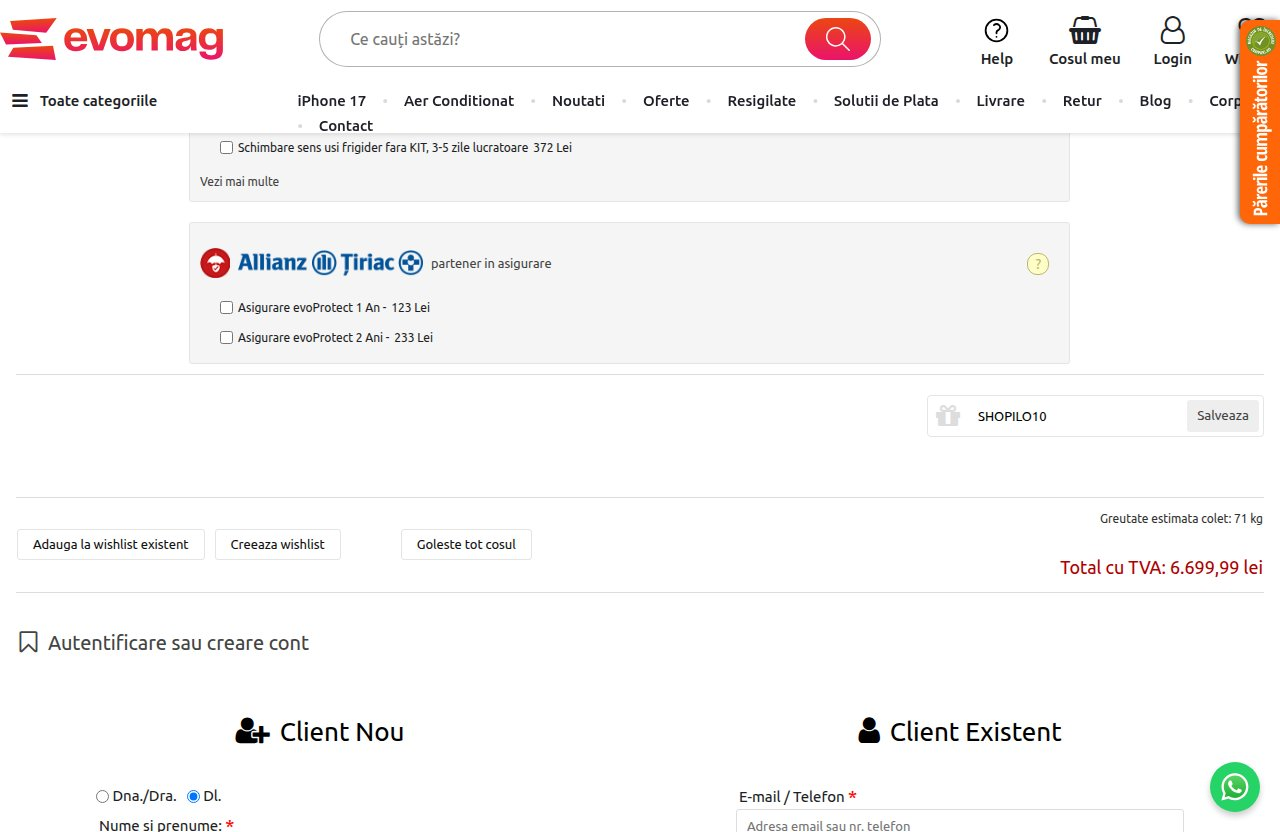Click the Client Nou add-user icon
The height and width of the screenshot is (832, 1280).
(252, 731)
